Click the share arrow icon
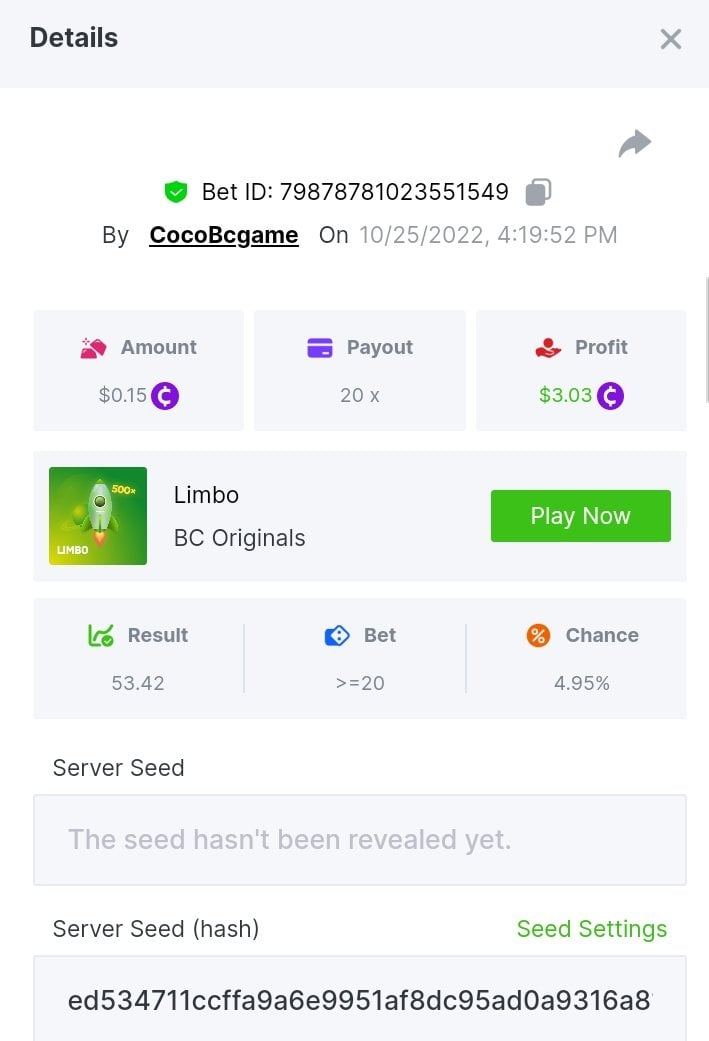Image resolution: width=709 pixels, height=1041 pixels. coord(635,144)
